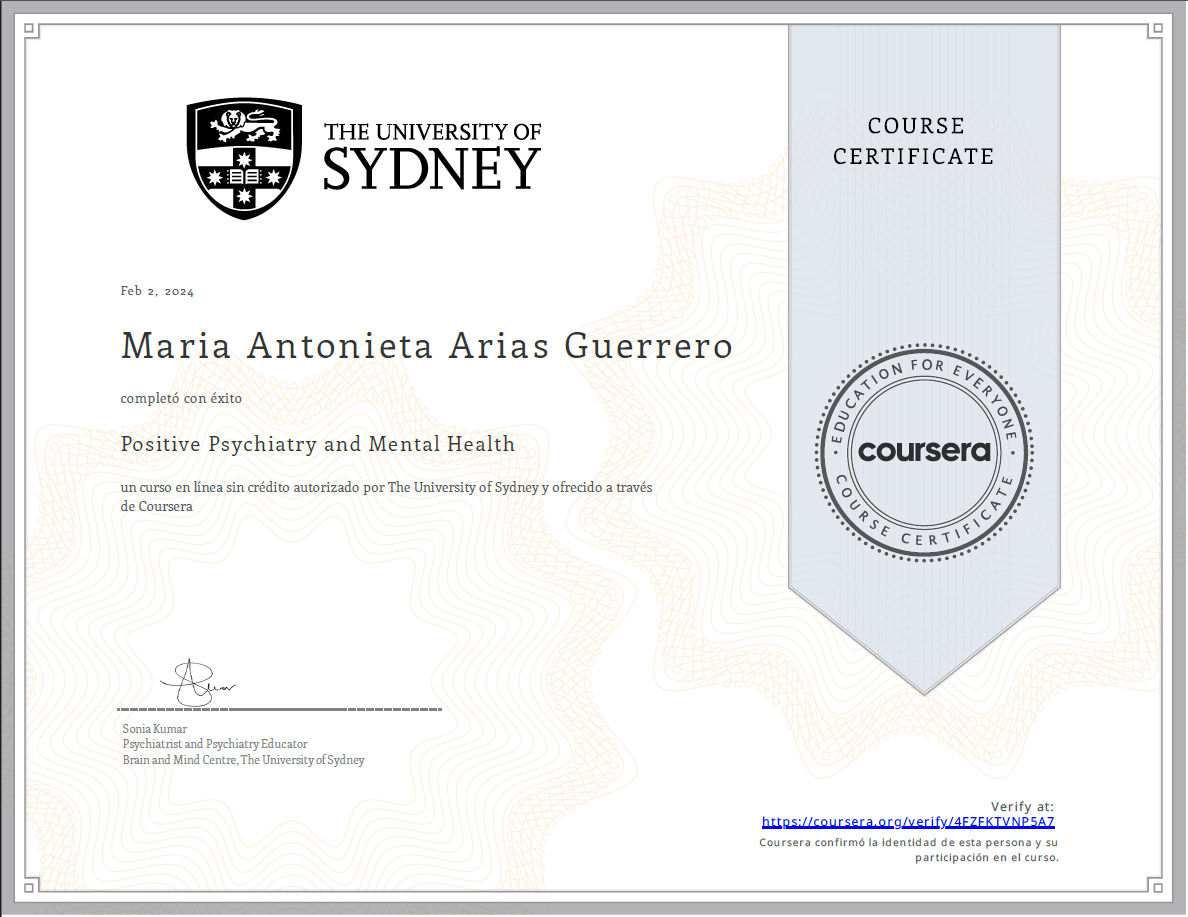
Task: Click the University of Sydney crest logo
Action: (244, 158)
